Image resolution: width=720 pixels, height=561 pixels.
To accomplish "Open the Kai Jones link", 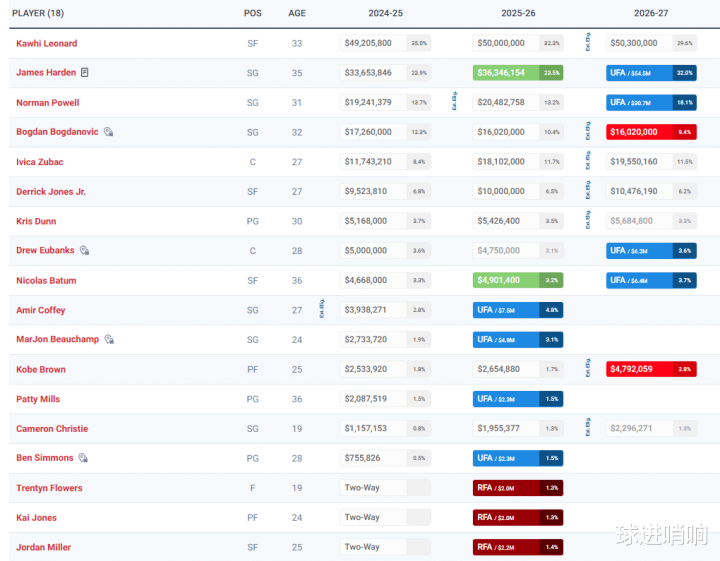I will (36, 517).
